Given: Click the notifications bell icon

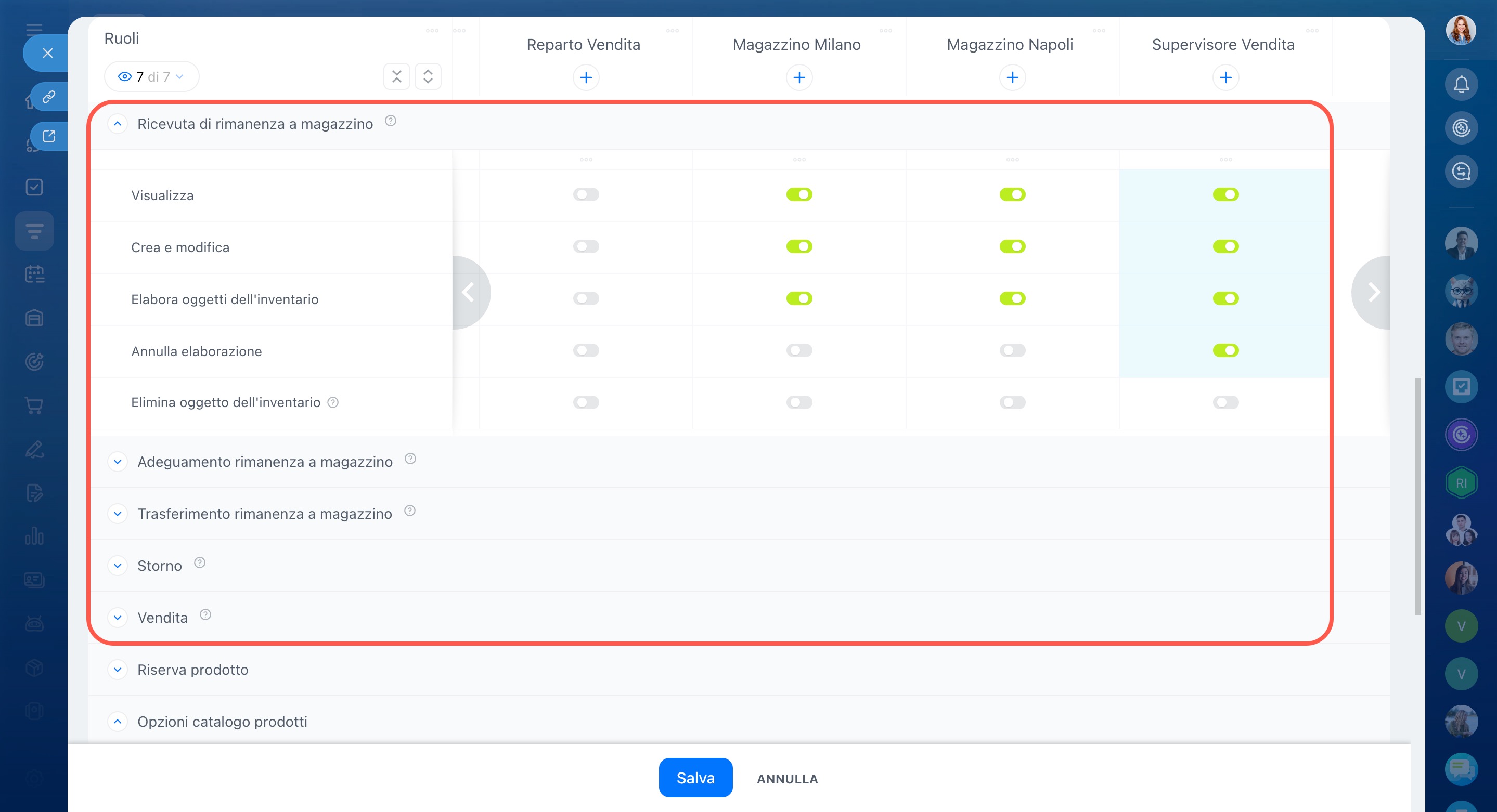Looking at the screenshot, I should point(1461,85).
